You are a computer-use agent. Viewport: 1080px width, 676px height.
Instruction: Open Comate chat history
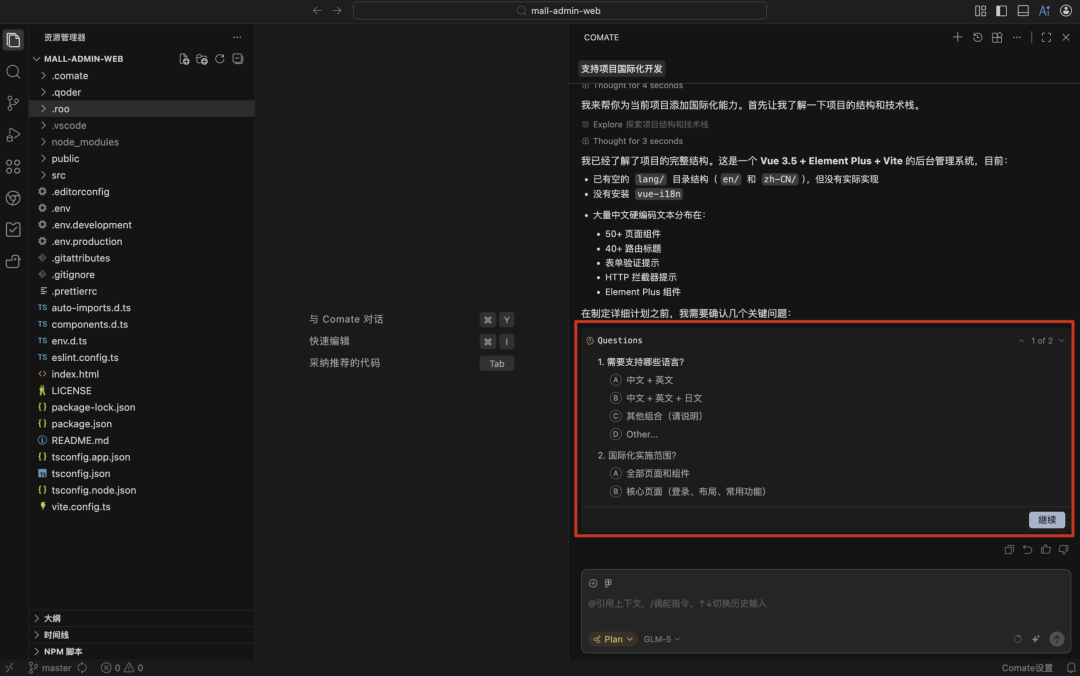pos(977,37)
